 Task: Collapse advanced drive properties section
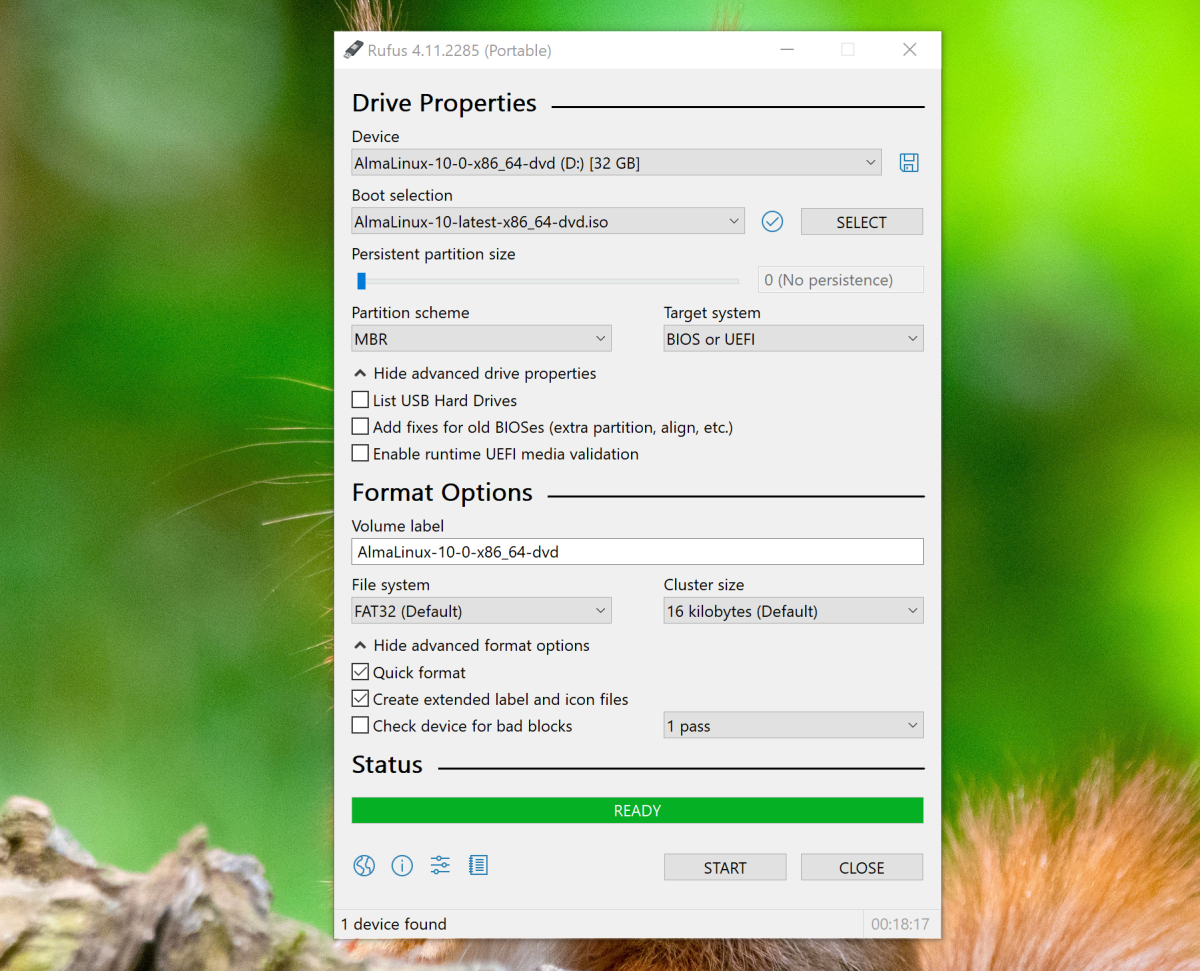pos(474,373)
